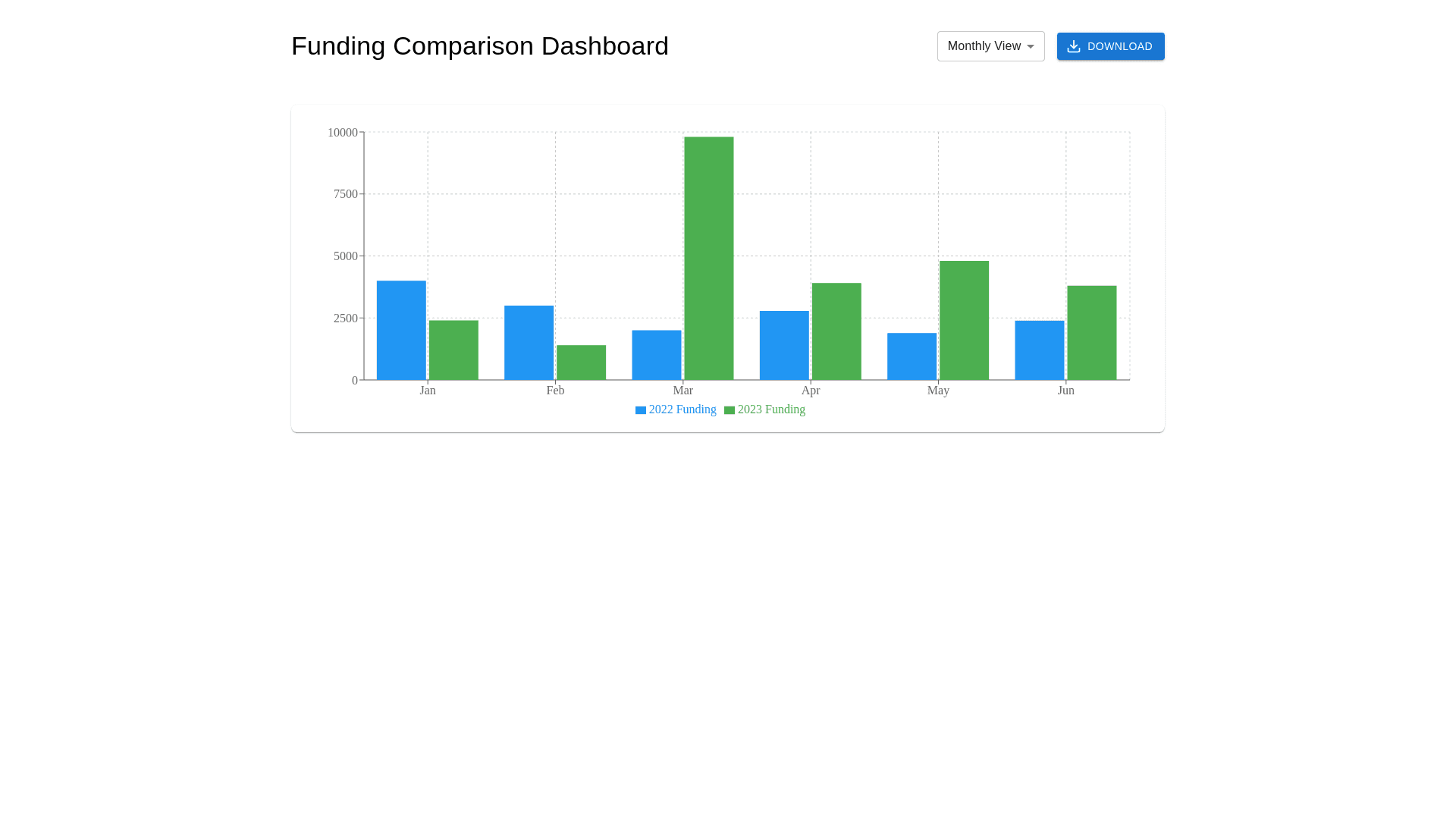This screenshot has height=819, width=1456.
Task: Click the blue April bar
Action: click(x=784, y=345)
